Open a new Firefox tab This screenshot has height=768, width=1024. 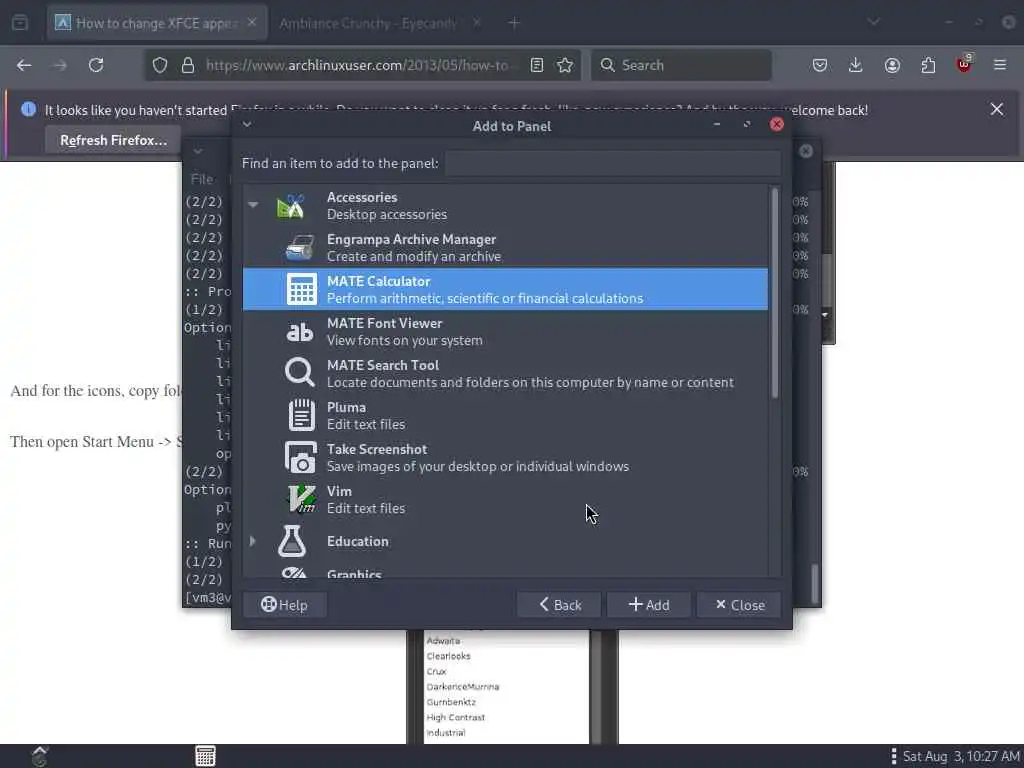514,23
